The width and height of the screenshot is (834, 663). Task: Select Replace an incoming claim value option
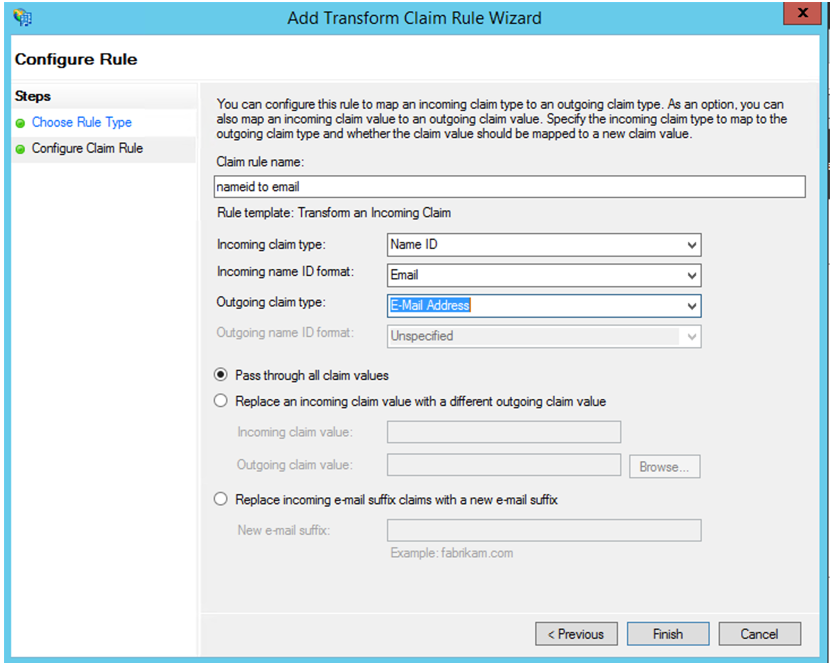pyautogui.click(x=221, y=401)
